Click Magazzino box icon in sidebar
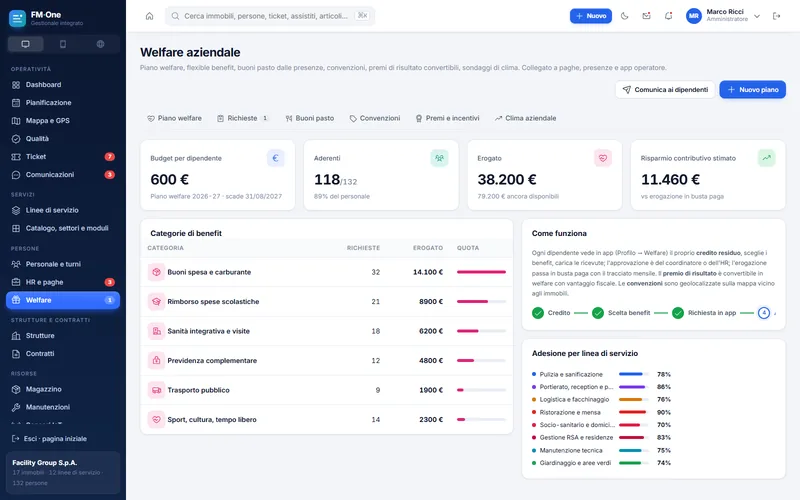 click(x=16, y=389)
